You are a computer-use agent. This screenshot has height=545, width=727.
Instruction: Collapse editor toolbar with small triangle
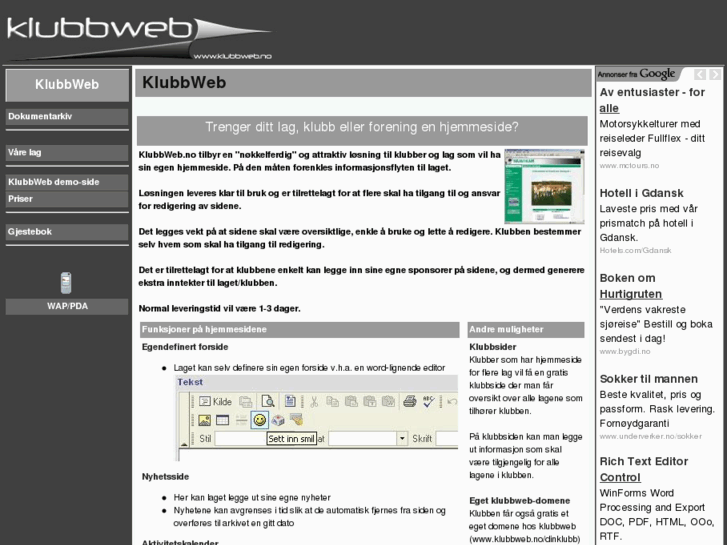tap(184, 444)
